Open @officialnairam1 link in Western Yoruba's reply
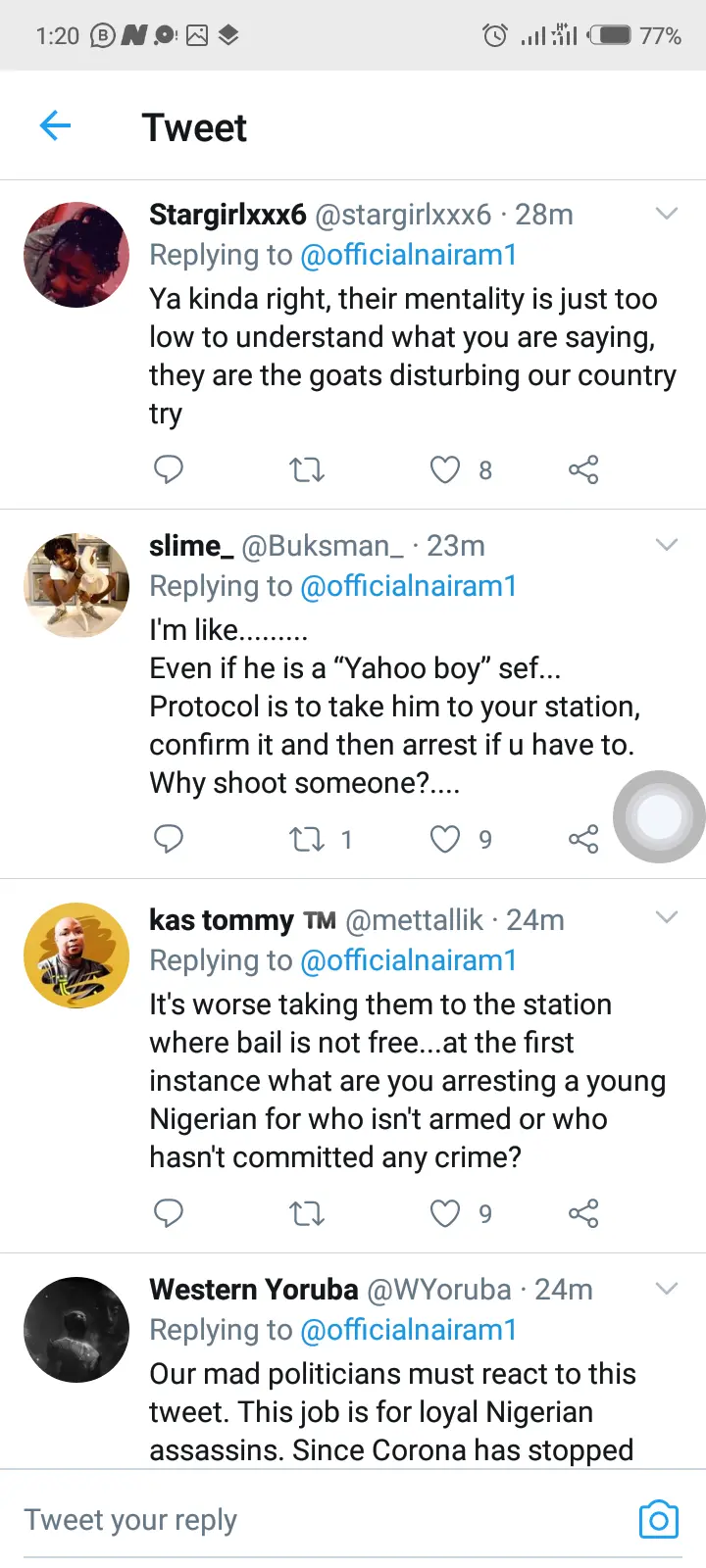The width and height of the screenshot is (706, 1568). point(408,1330)
